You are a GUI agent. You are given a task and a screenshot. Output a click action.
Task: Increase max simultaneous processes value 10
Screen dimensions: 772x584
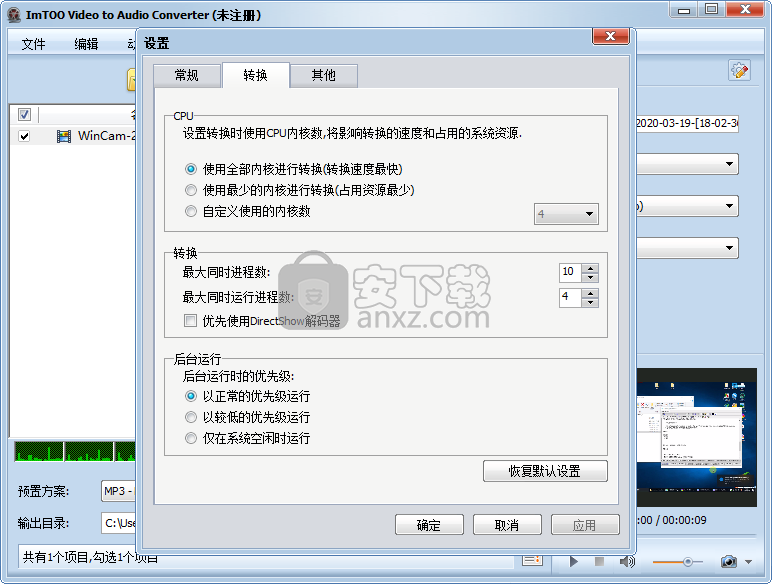click(x=590, y=267)
